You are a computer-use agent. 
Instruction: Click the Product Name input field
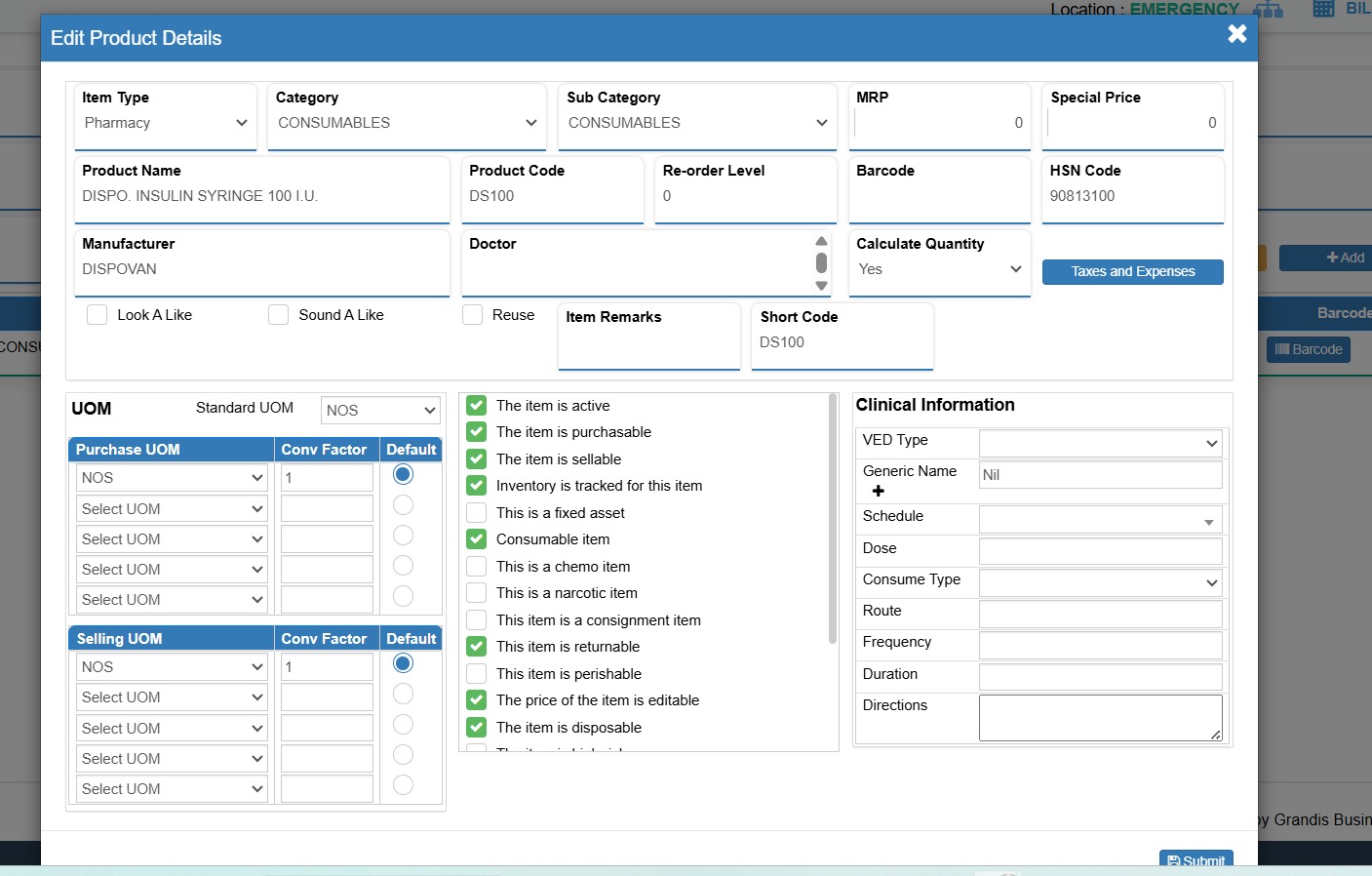pos(261,196)
